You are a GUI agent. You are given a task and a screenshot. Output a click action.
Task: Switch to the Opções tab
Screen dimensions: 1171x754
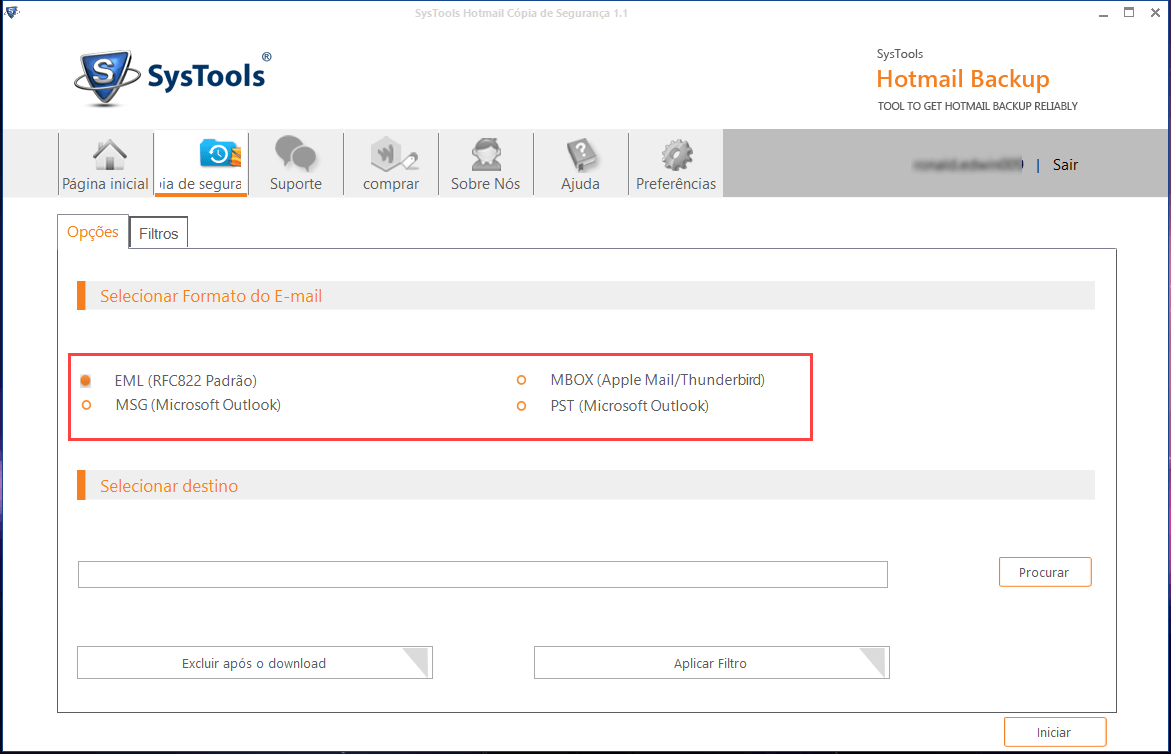click(93, 232)
